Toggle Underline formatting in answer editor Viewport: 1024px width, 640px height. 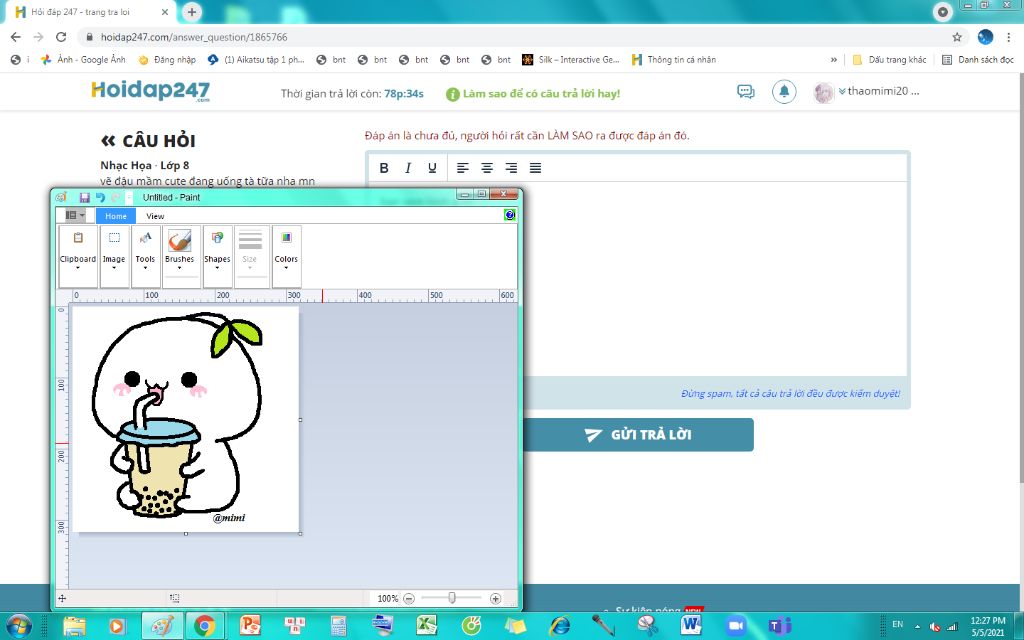tap(432, 168)
